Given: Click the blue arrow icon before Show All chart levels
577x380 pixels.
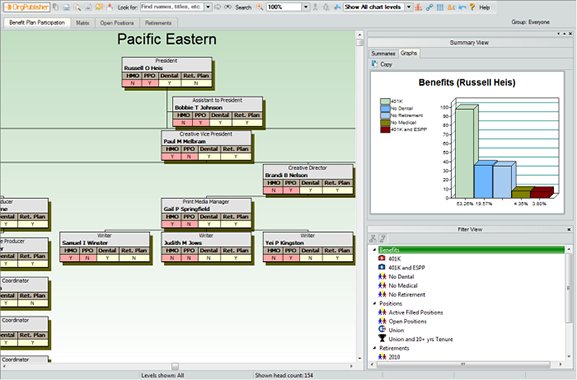Looking at the screenshot, I should 337,7.
